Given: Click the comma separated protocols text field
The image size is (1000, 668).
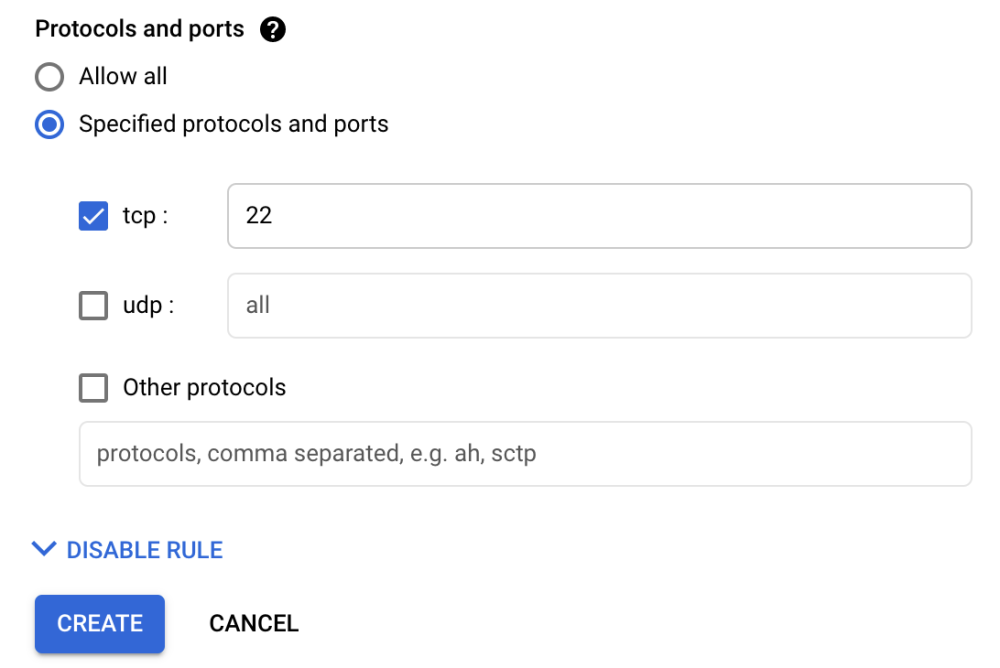Looking at the screenshot, I should pyautogui.click(x=525, y=454).
